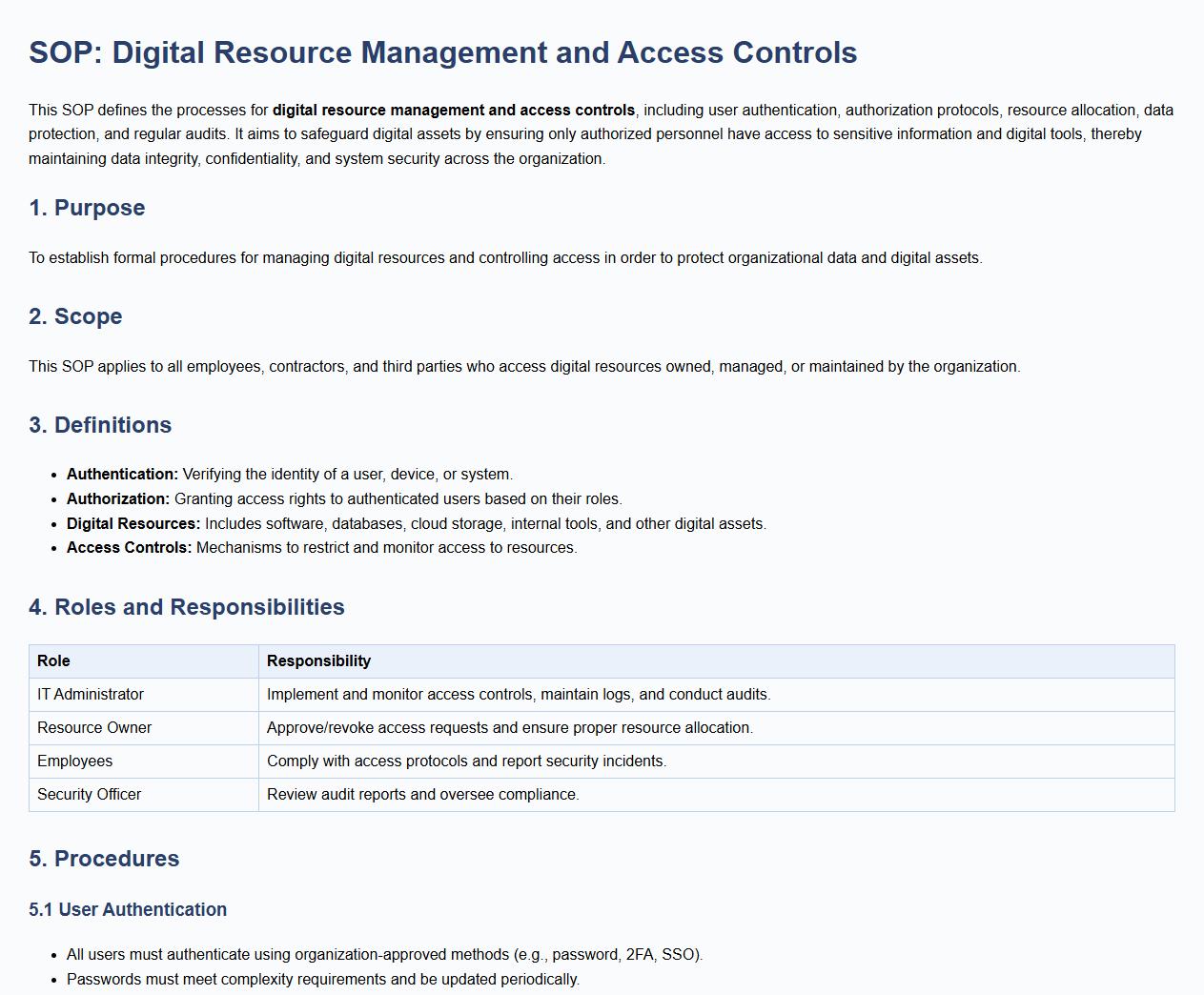This screenshot has height=995, width=1204.
Task: Click the "2. Scope" heading
Action: (75, 316)
